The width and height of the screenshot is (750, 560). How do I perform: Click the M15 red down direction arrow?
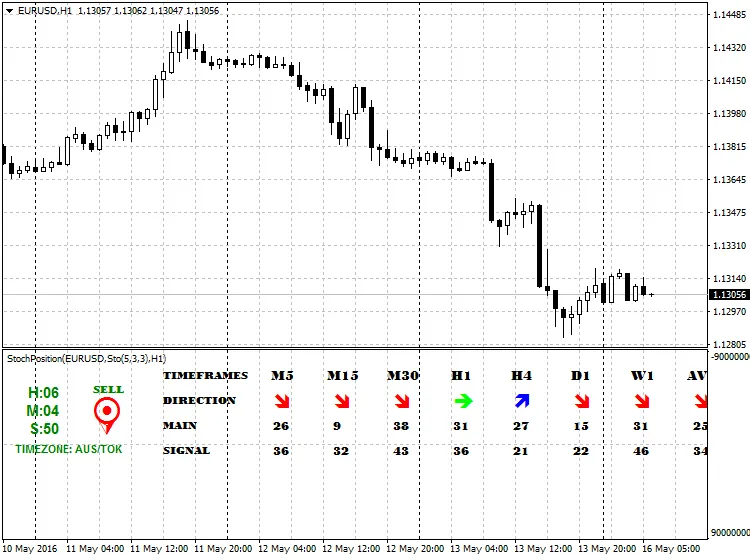(341, 401)
